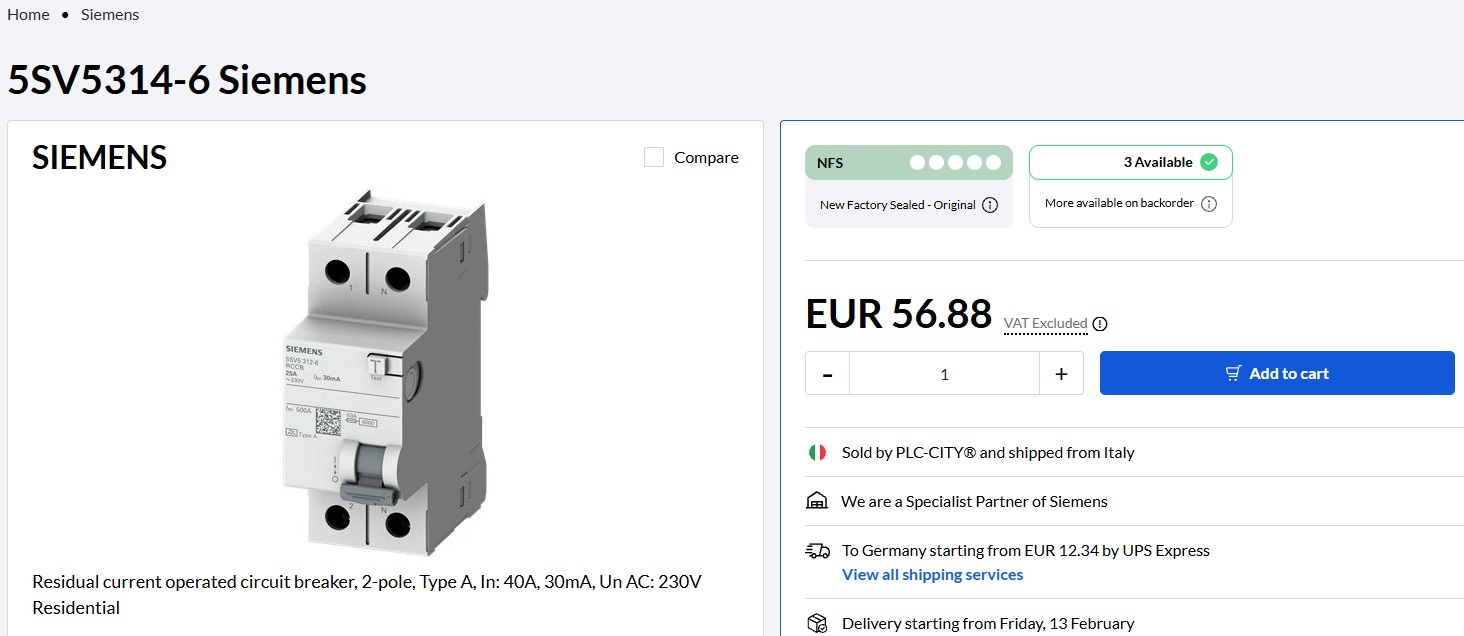Click the shipping truck icon
The width and height of the screenshot is (1464, 636).
[x=817, y=551]
